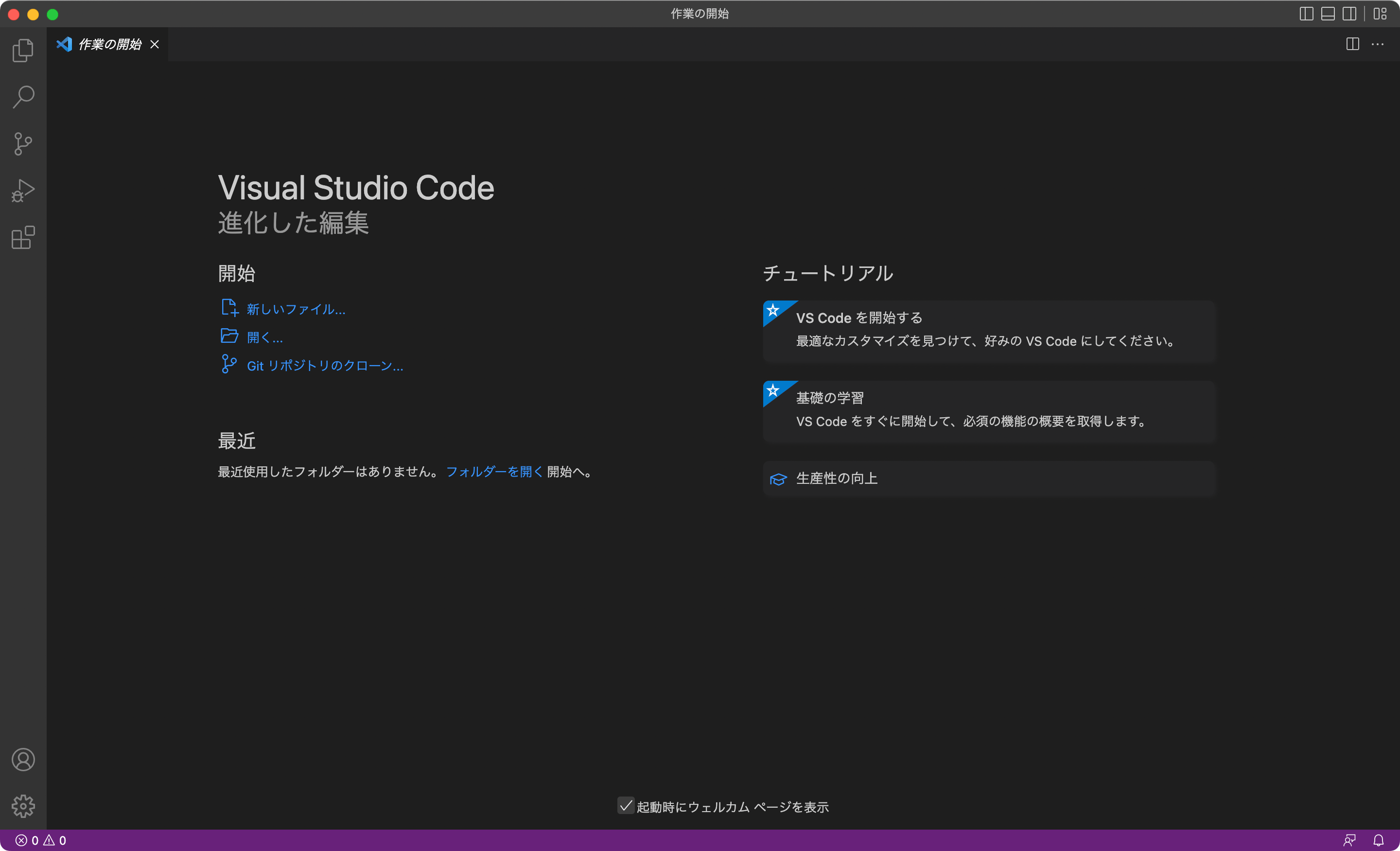Click the git branch icon beside Git リポジトリのクローン
This screenshot has height=851, width=1400.
tap(229, 364)
